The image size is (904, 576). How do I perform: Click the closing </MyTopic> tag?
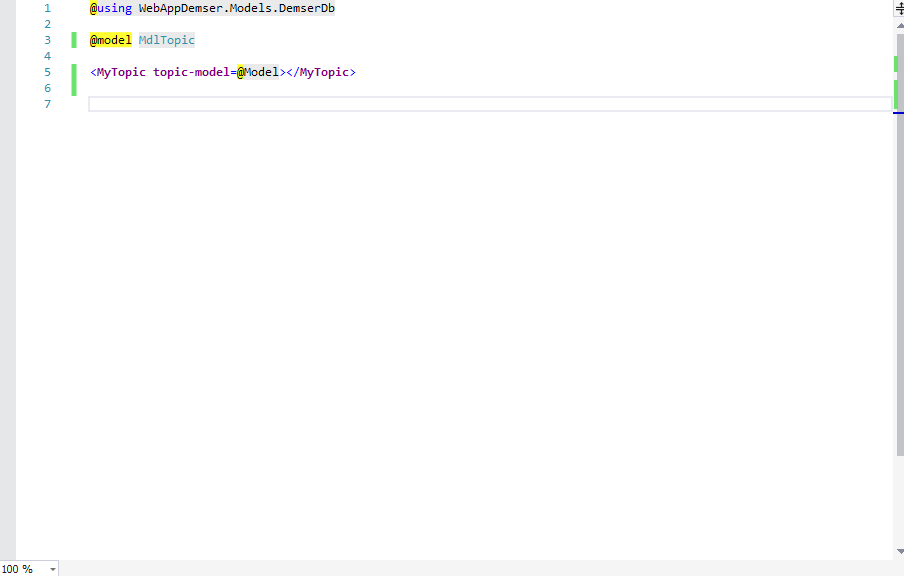(321, 72)
